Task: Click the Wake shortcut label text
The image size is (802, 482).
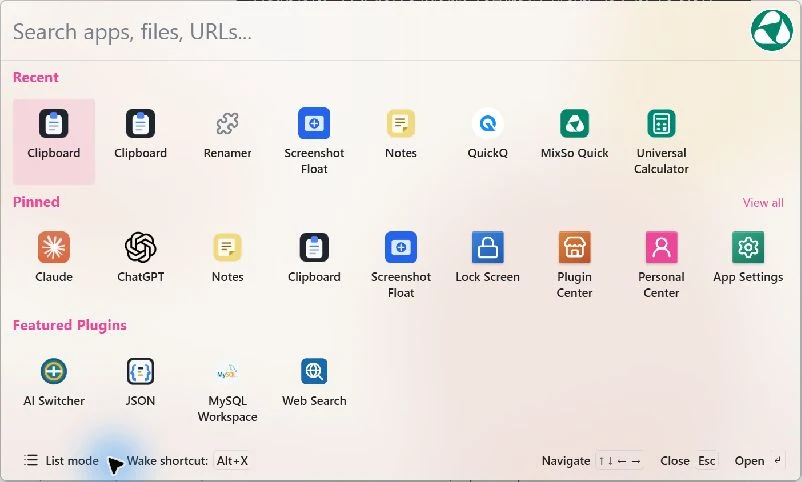Action: click(167, 461)
